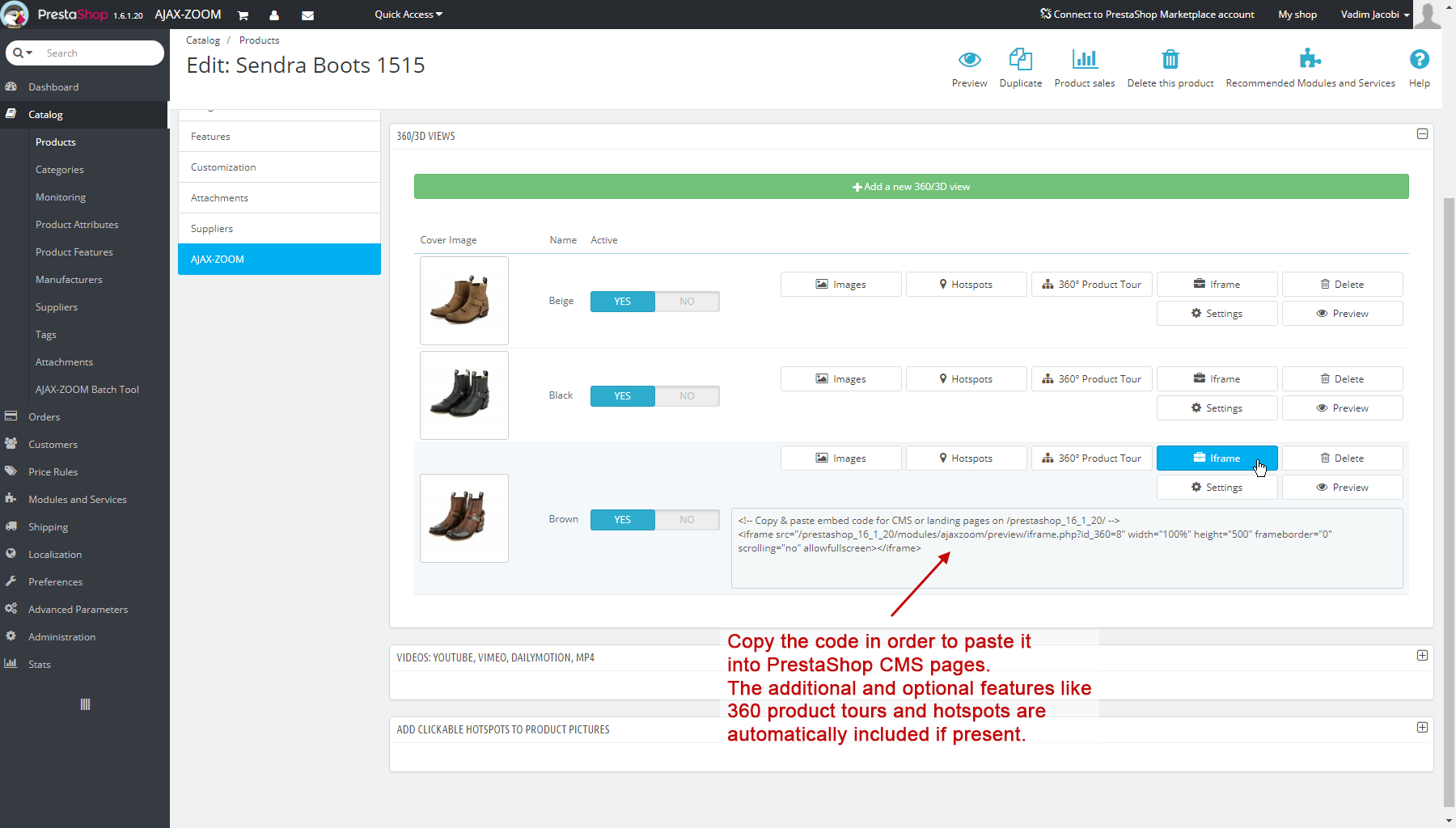Open Product sales chart icon
1456x828 pixels.
(1085, 59)
